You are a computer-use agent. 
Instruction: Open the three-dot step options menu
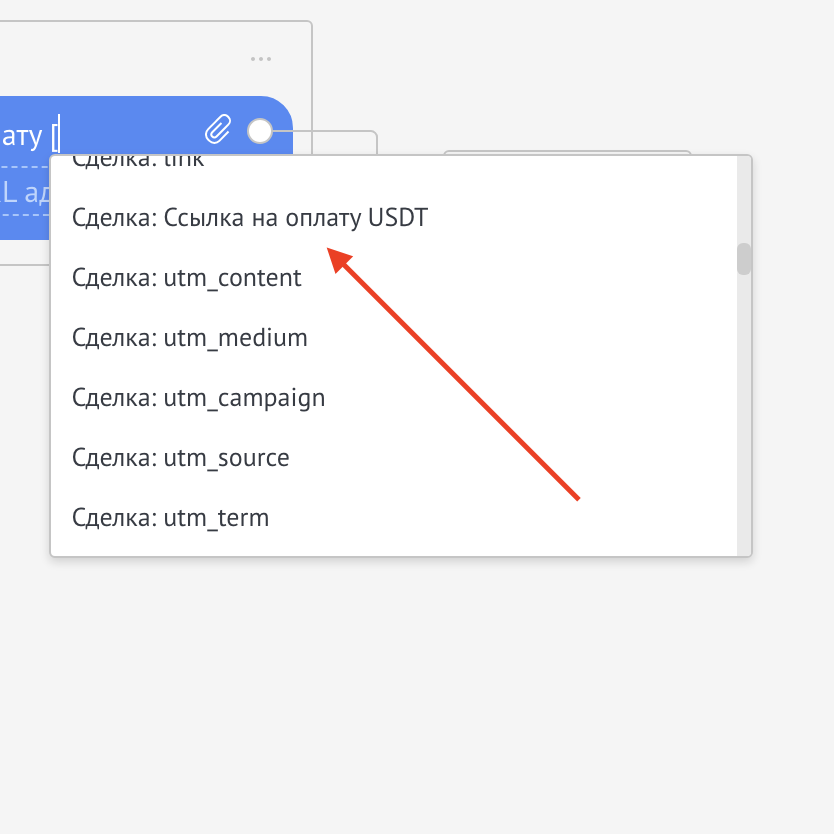click(261, 59)
